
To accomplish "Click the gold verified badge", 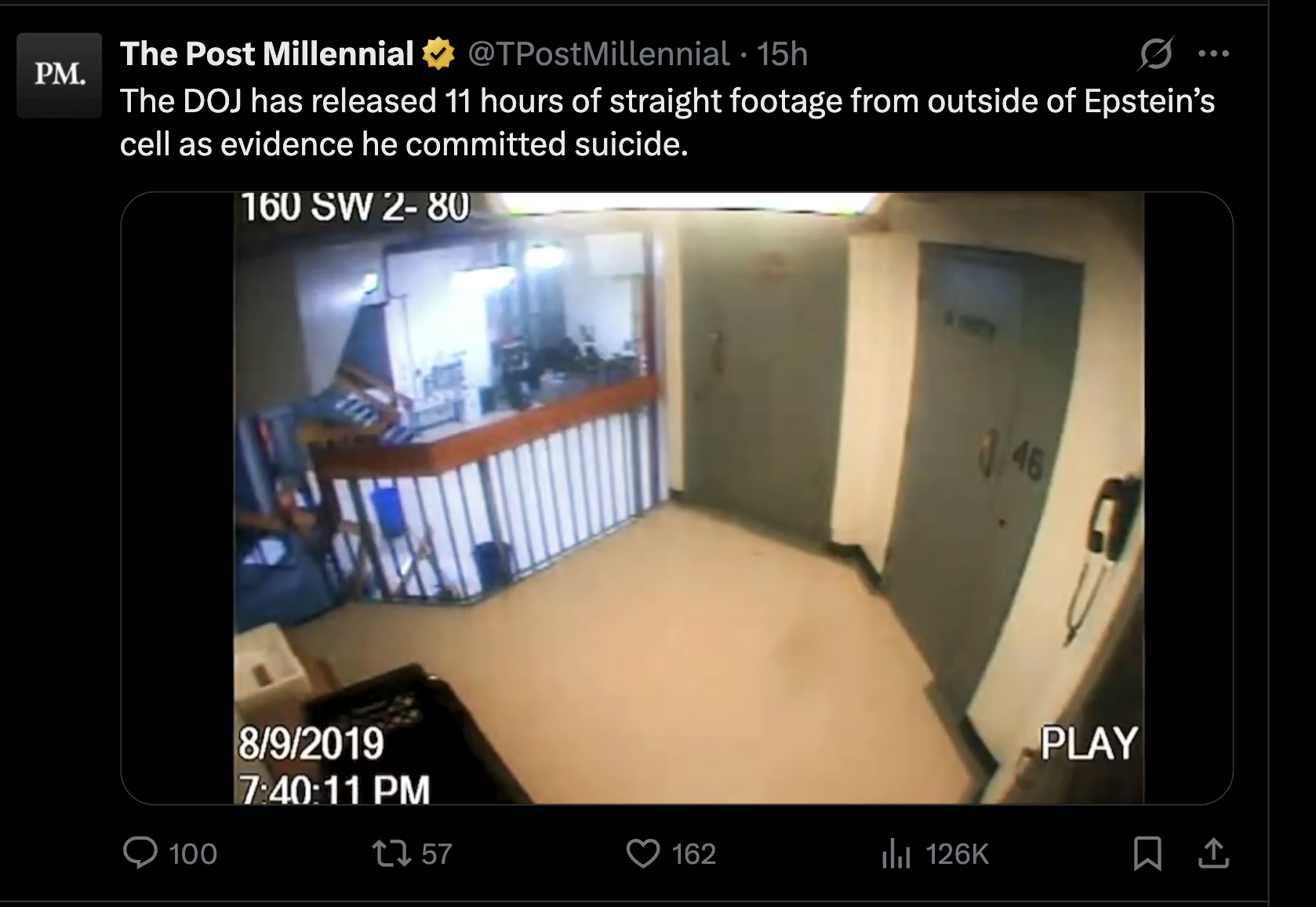I will [x=438, y=54].
